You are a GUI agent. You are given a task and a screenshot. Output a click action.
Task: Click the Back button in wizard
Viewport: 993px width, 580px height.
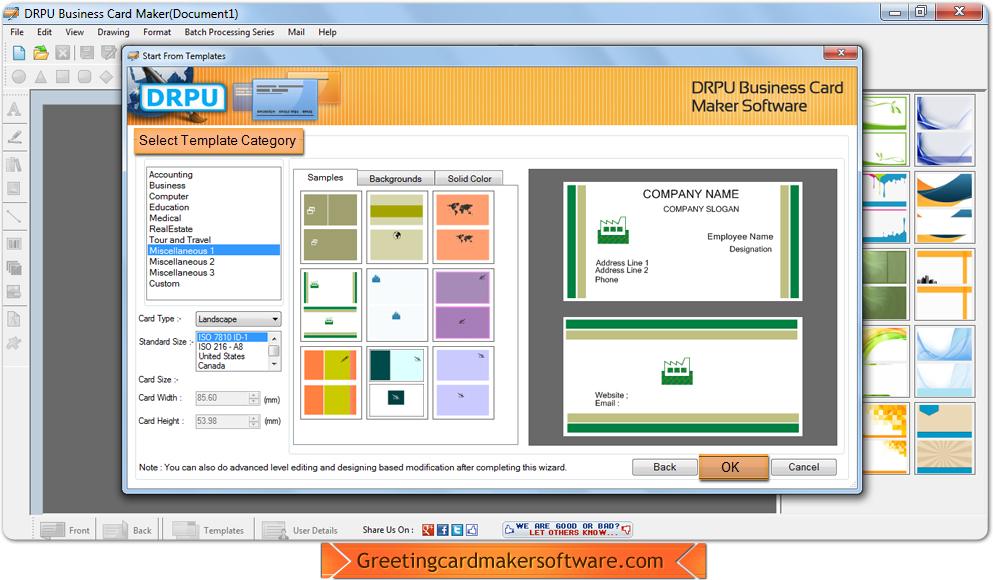665,467
